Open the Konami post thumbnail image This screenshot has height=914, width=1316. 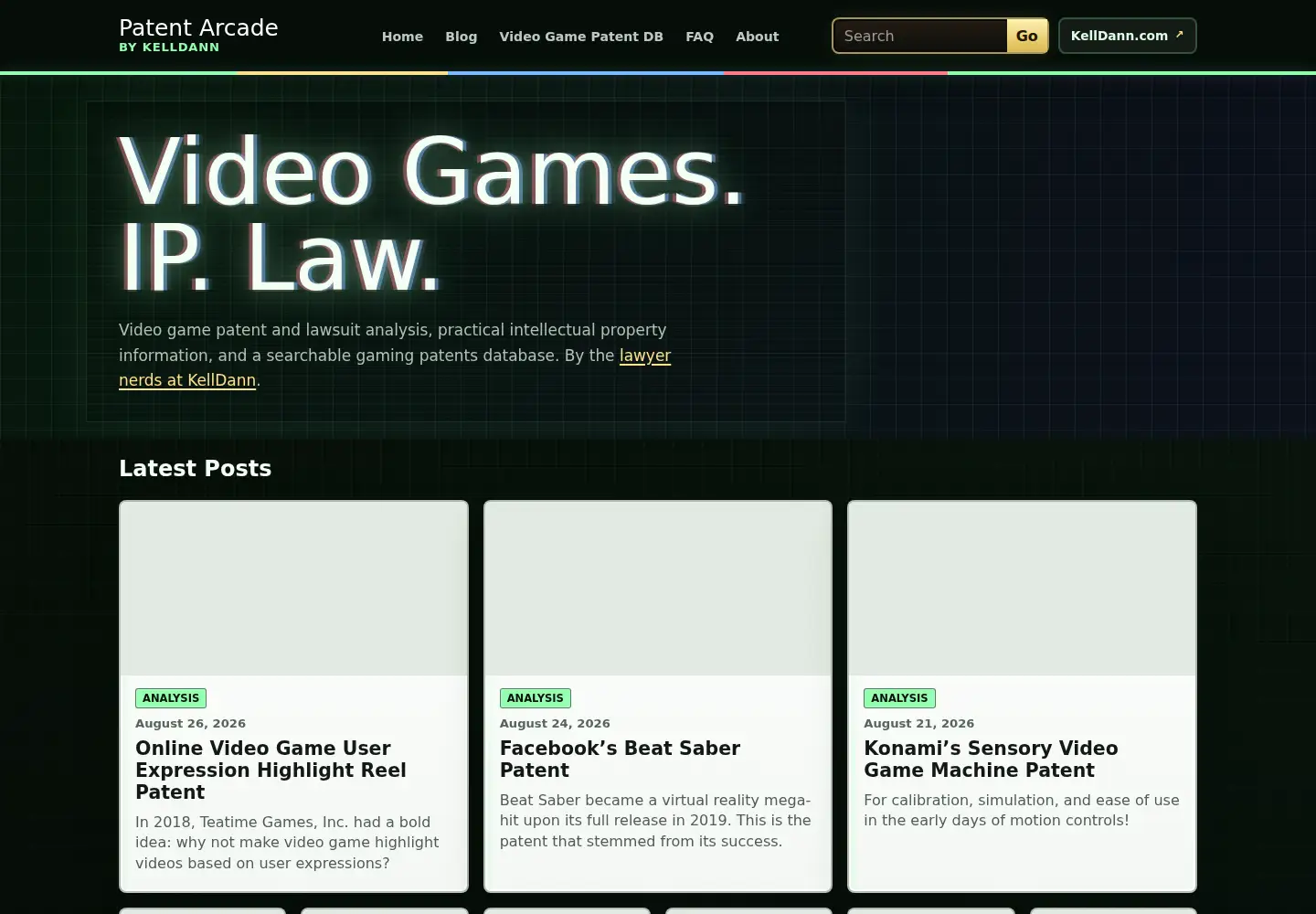pos(1022,589)
